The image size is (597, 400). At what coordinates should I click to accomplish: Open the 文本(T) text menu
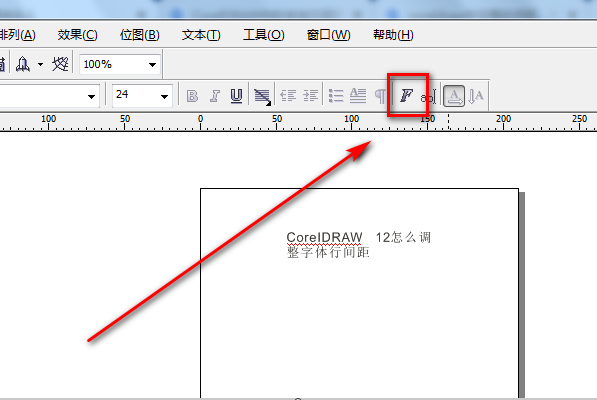click(201, 35)
